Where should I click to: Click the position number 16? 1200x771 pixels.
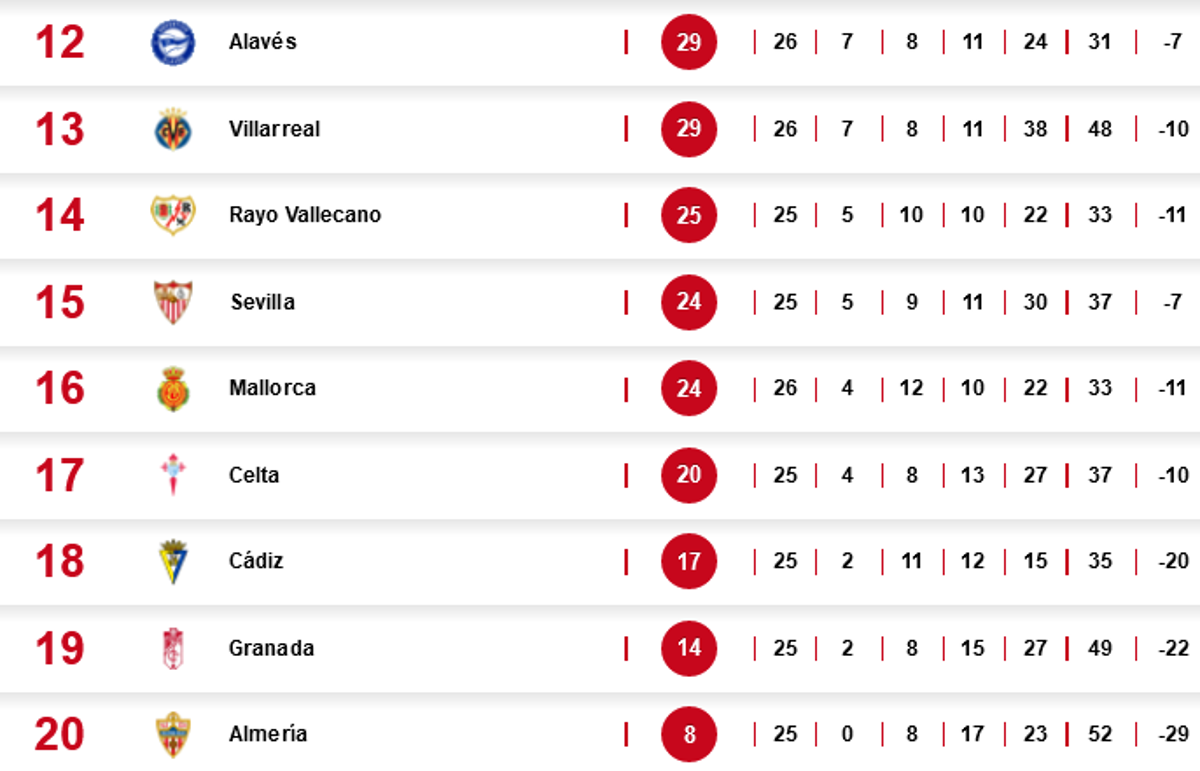click(x=60, y=389)
